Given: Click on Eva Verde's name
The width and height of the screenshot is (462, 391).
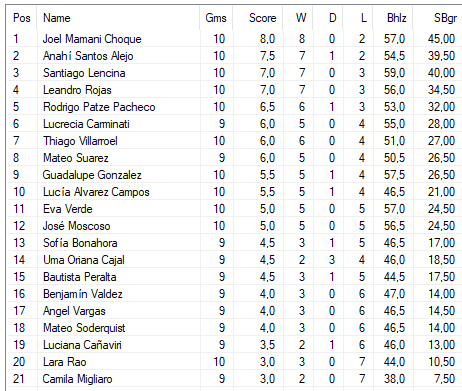Looking at the screenshot, I should 68,209.
